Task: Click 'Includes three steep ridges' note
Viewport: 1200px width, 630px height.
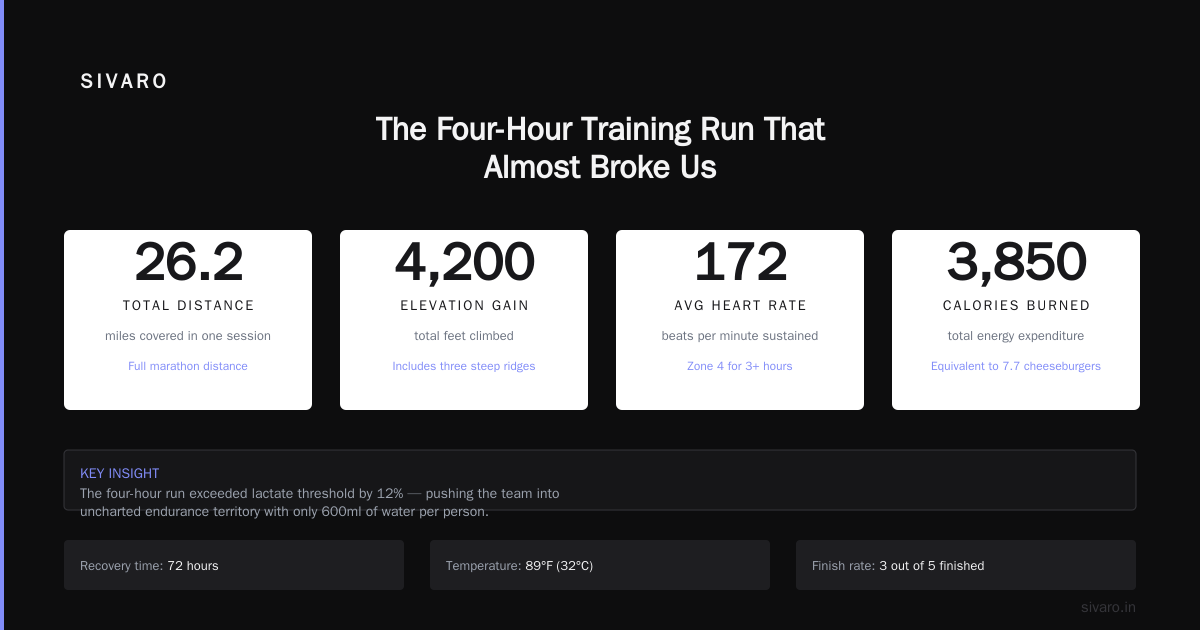Action: pos(464,366)
